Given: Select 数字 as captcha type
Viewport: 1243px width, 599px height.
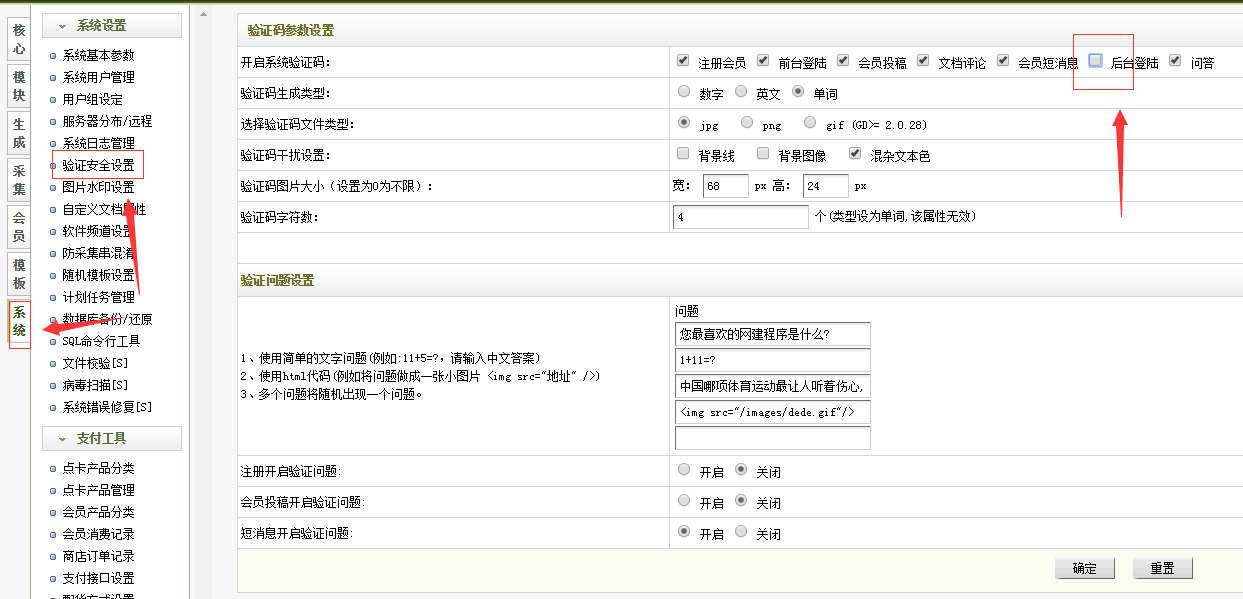Looking at the screenshot, I should (684, 92).
